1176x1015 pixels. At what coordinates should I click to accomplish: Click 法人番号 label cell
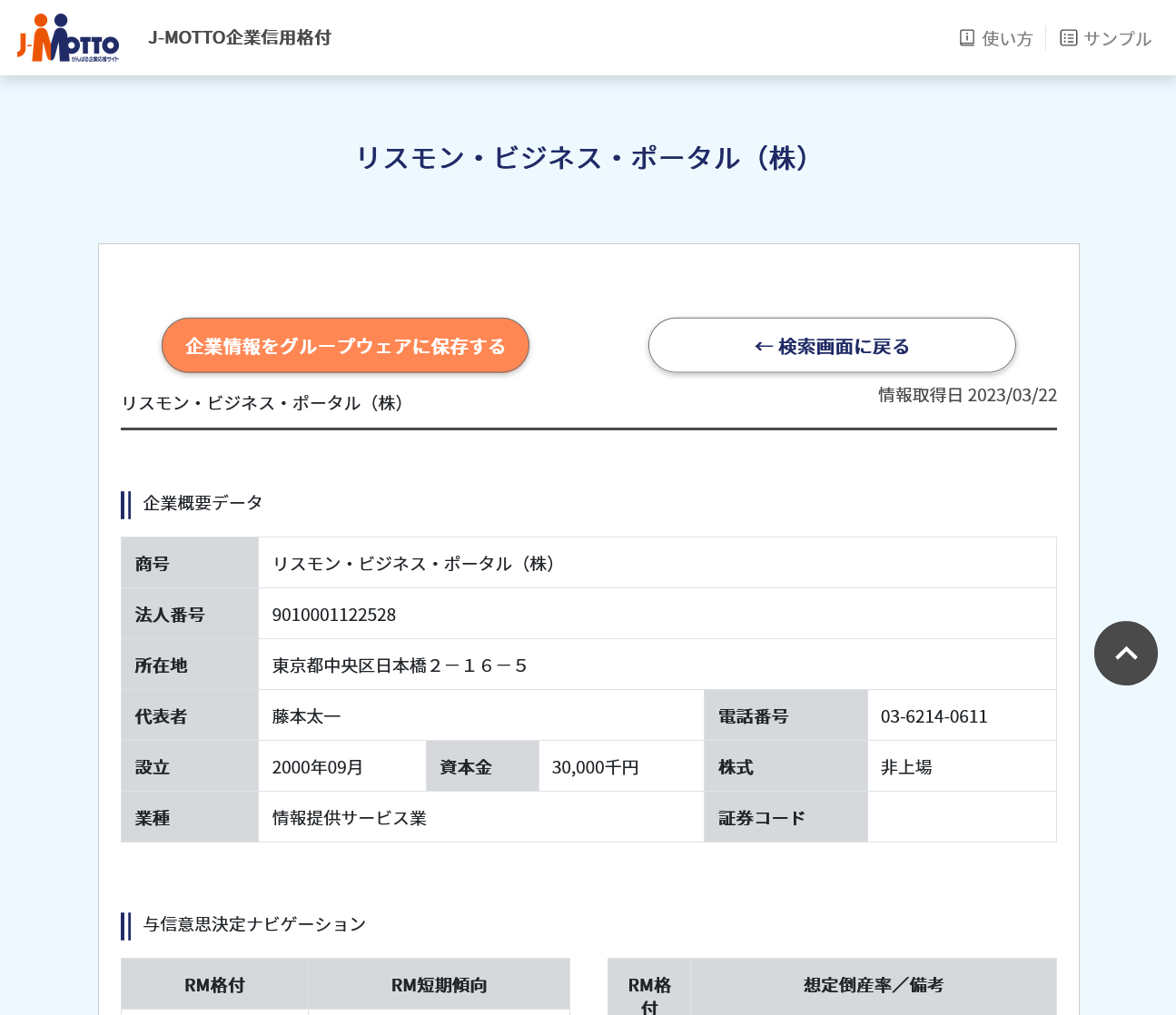190,614
